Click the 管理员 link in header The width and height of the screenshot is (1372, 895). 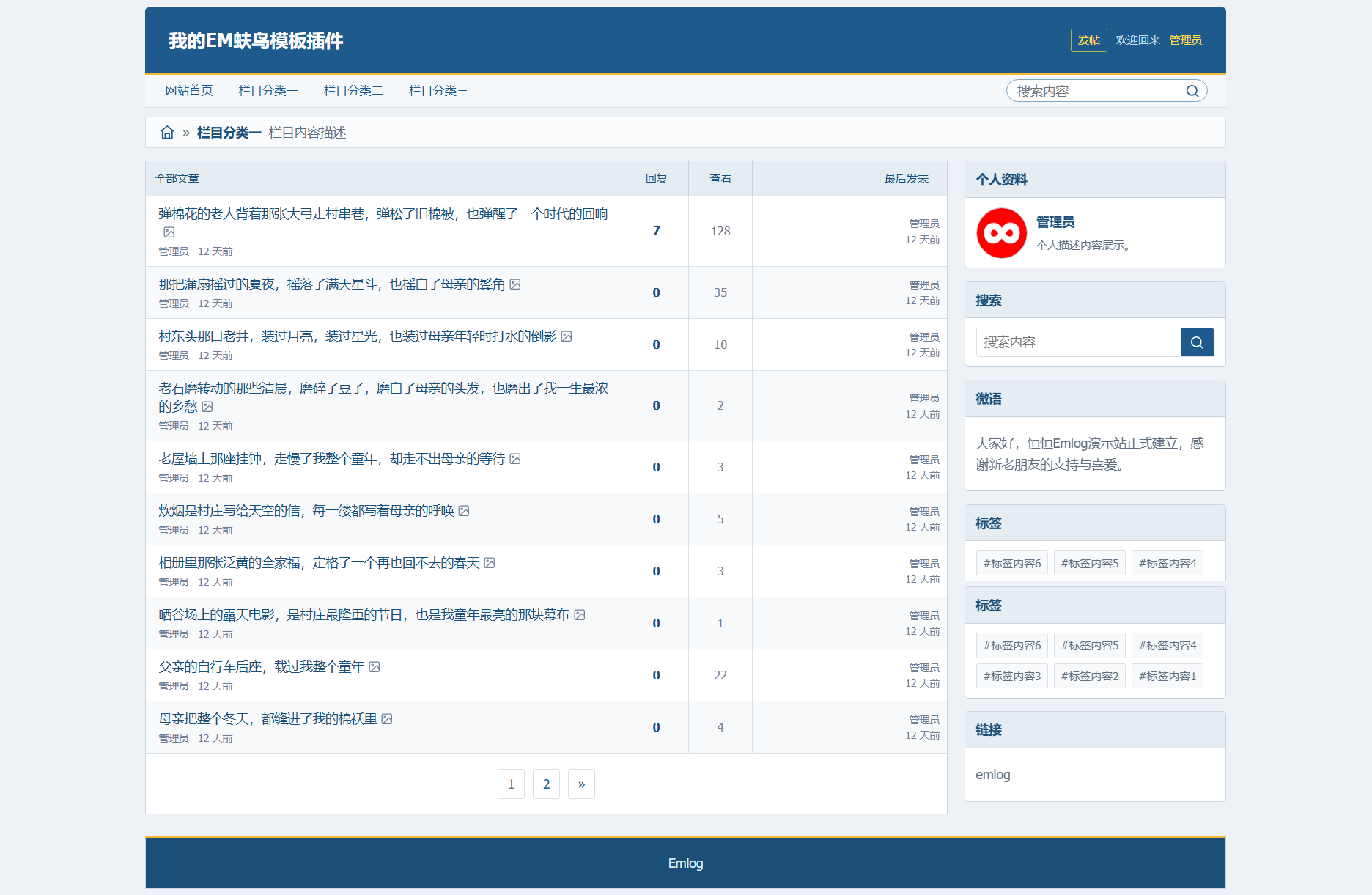point(1185,40)
